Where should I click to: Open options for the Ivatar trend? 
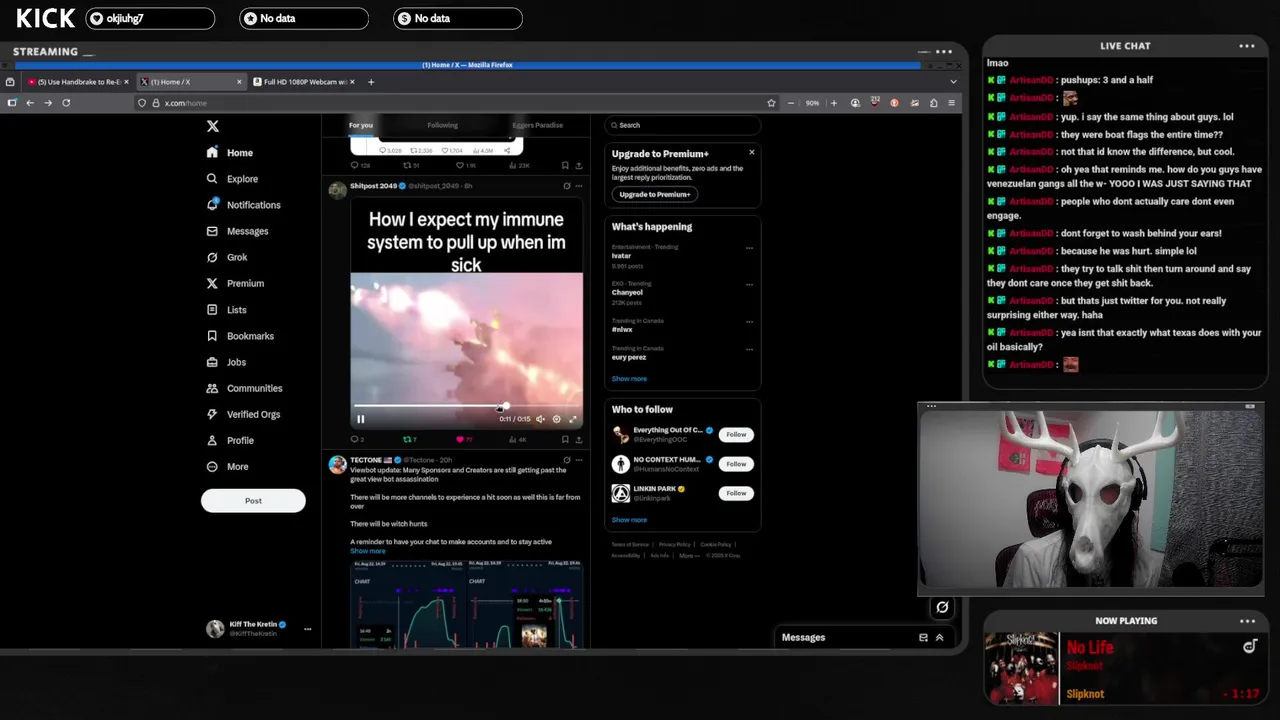click(x=749, y=248)
